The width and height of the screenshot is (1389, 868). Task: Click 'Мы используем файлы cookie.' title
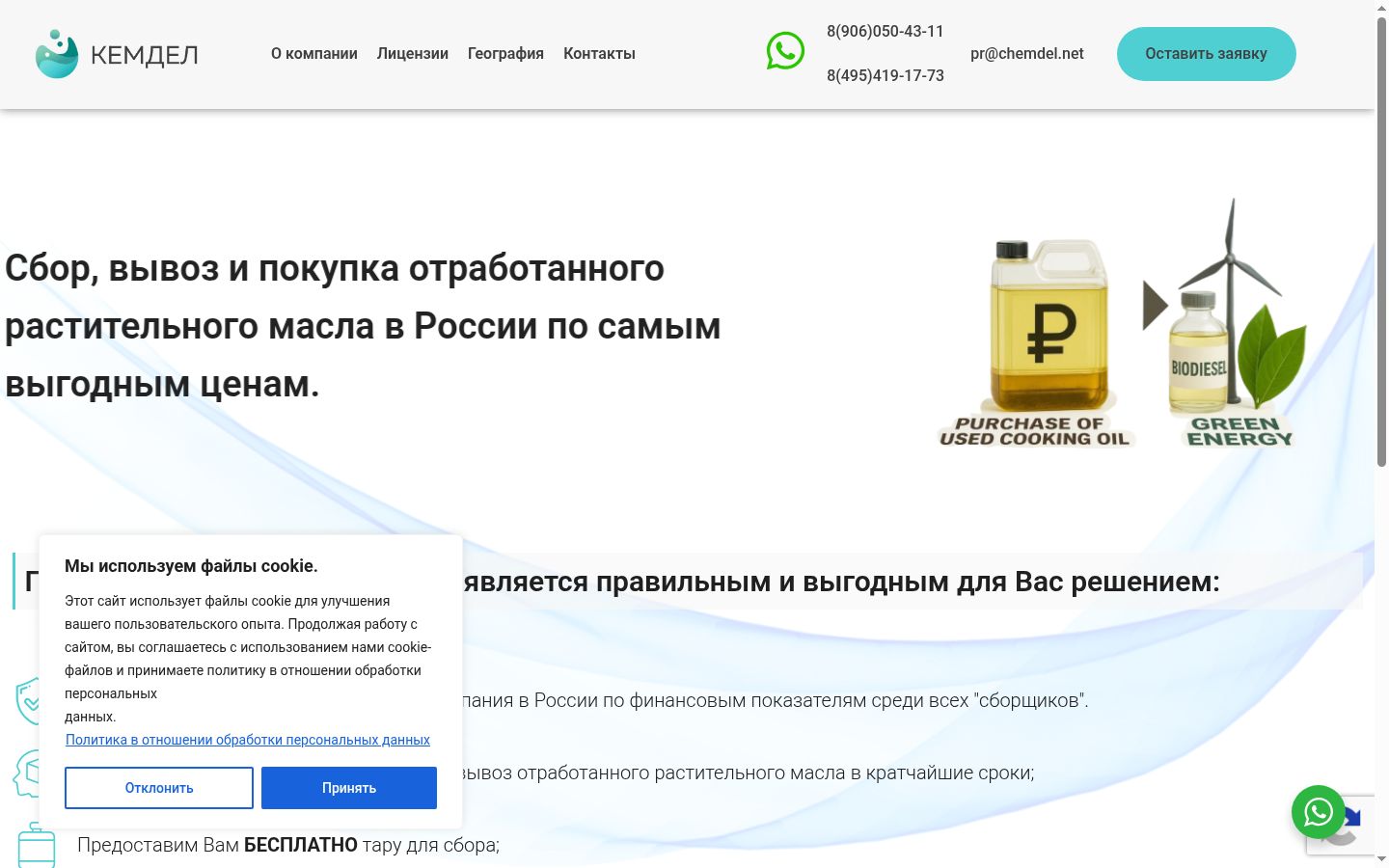[x=191, y=566]
